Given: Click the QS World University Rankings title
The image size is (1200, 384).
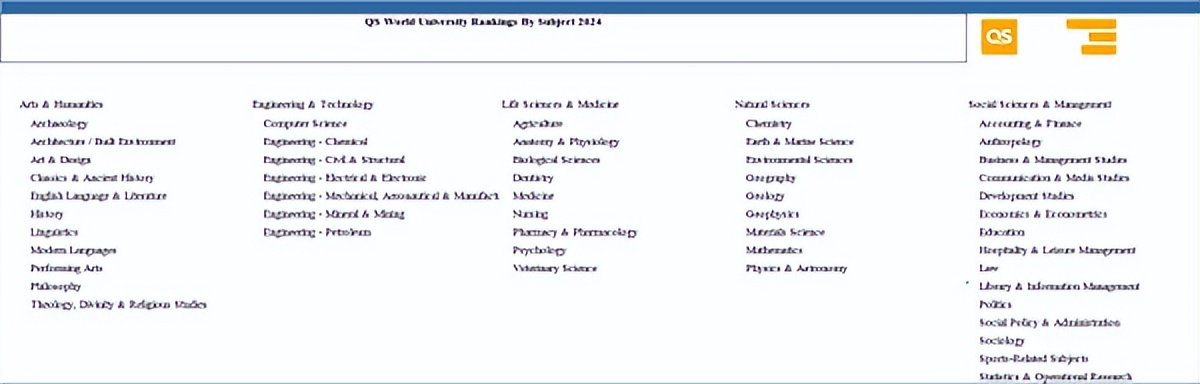Looking at the screenshot, I should coord(484,21).
